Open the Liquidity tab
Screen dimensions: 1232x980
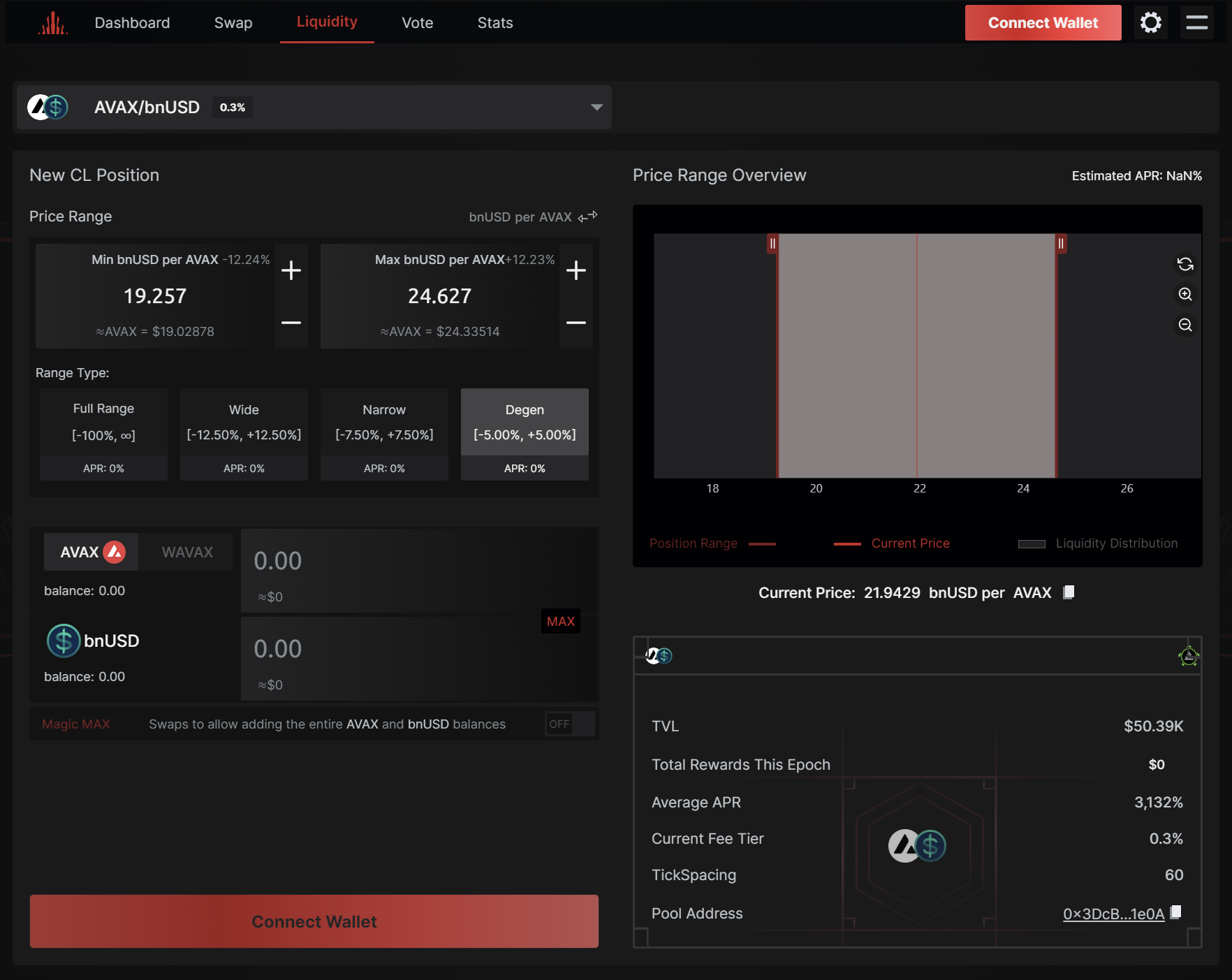coord(327,22)
